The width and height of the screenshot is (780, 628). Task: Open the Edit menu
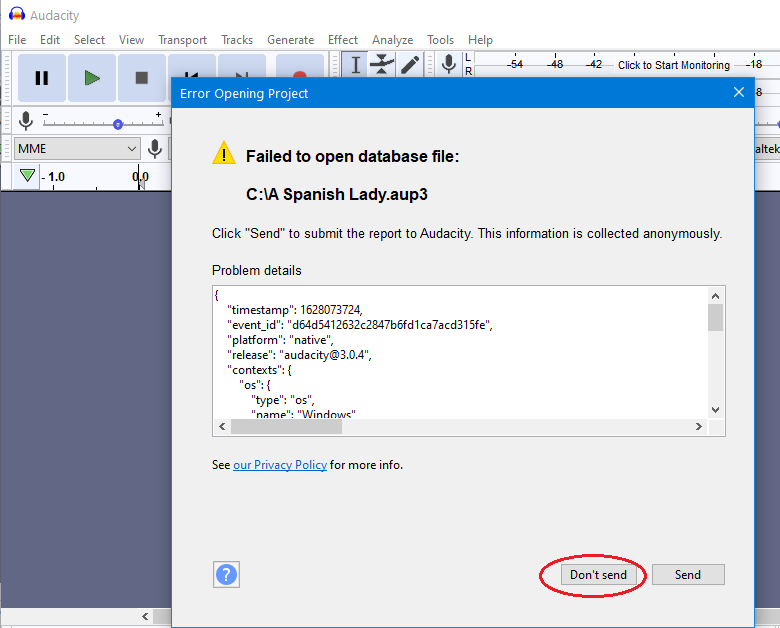pyautogui.click(x=50, y=40)
